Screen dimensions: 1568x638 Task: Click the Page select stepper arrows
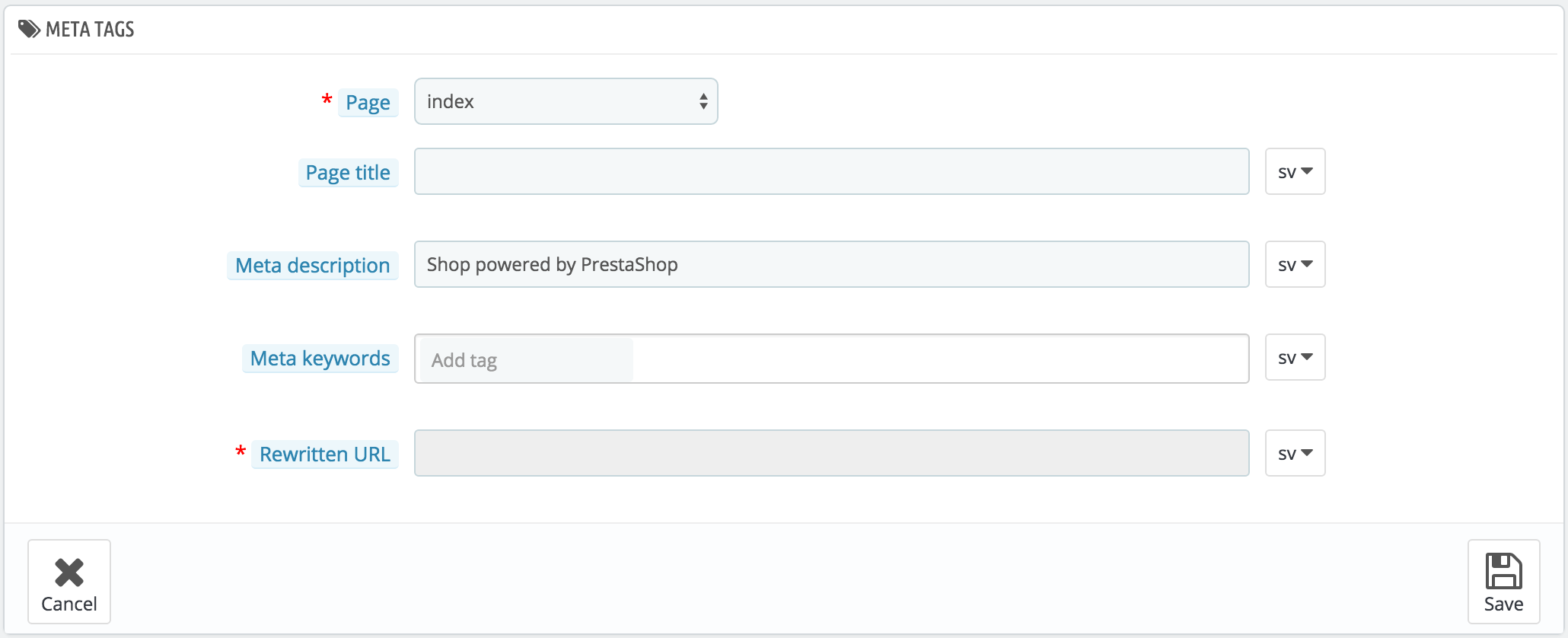703,101
